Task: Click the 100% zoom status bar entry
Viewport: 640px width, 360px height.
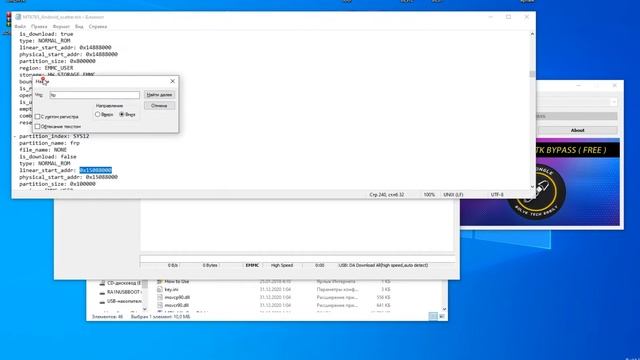Action: (x=429, y=195)
